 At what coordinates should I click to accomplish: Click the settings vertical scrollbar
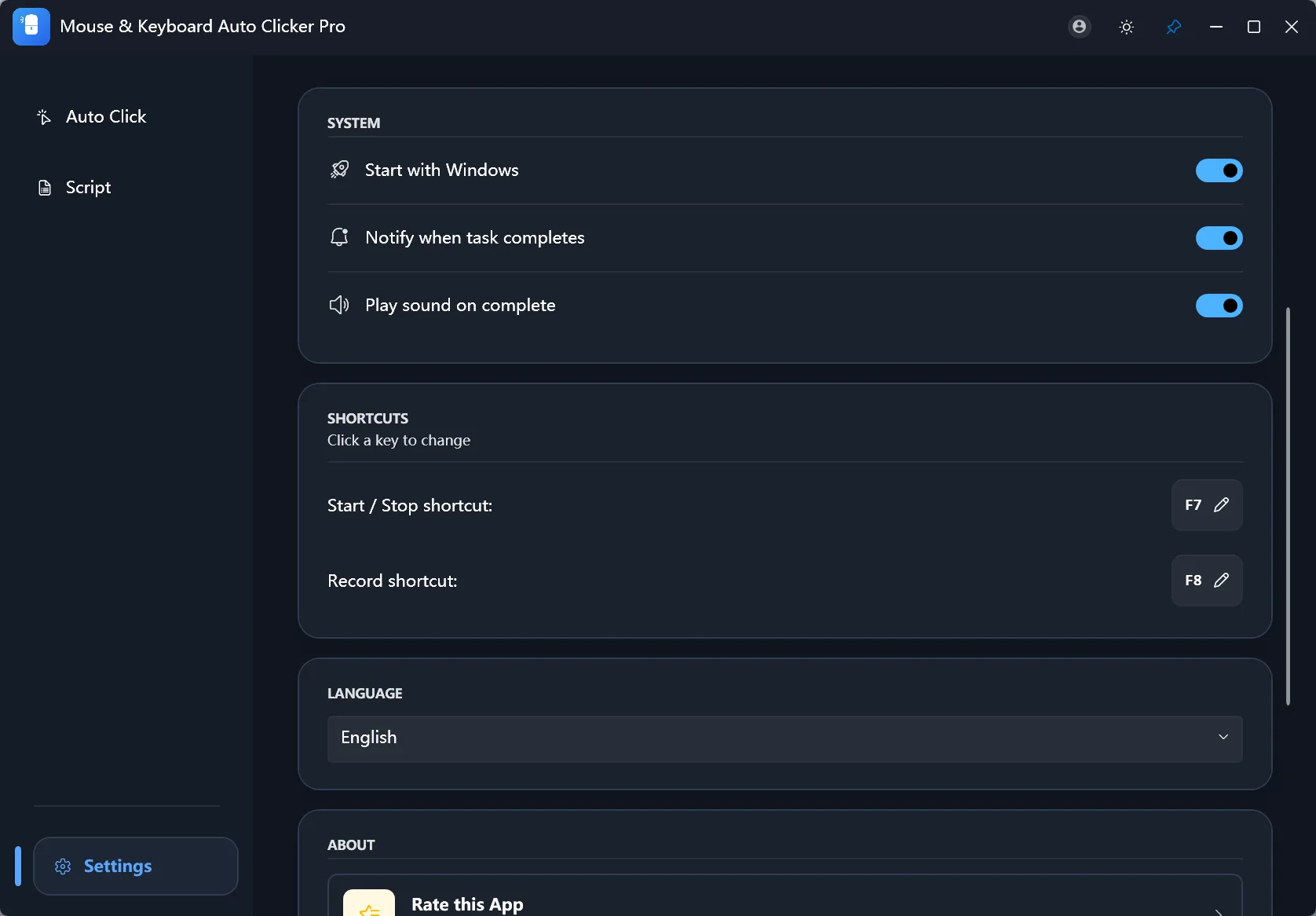[x=1288, y=506]
